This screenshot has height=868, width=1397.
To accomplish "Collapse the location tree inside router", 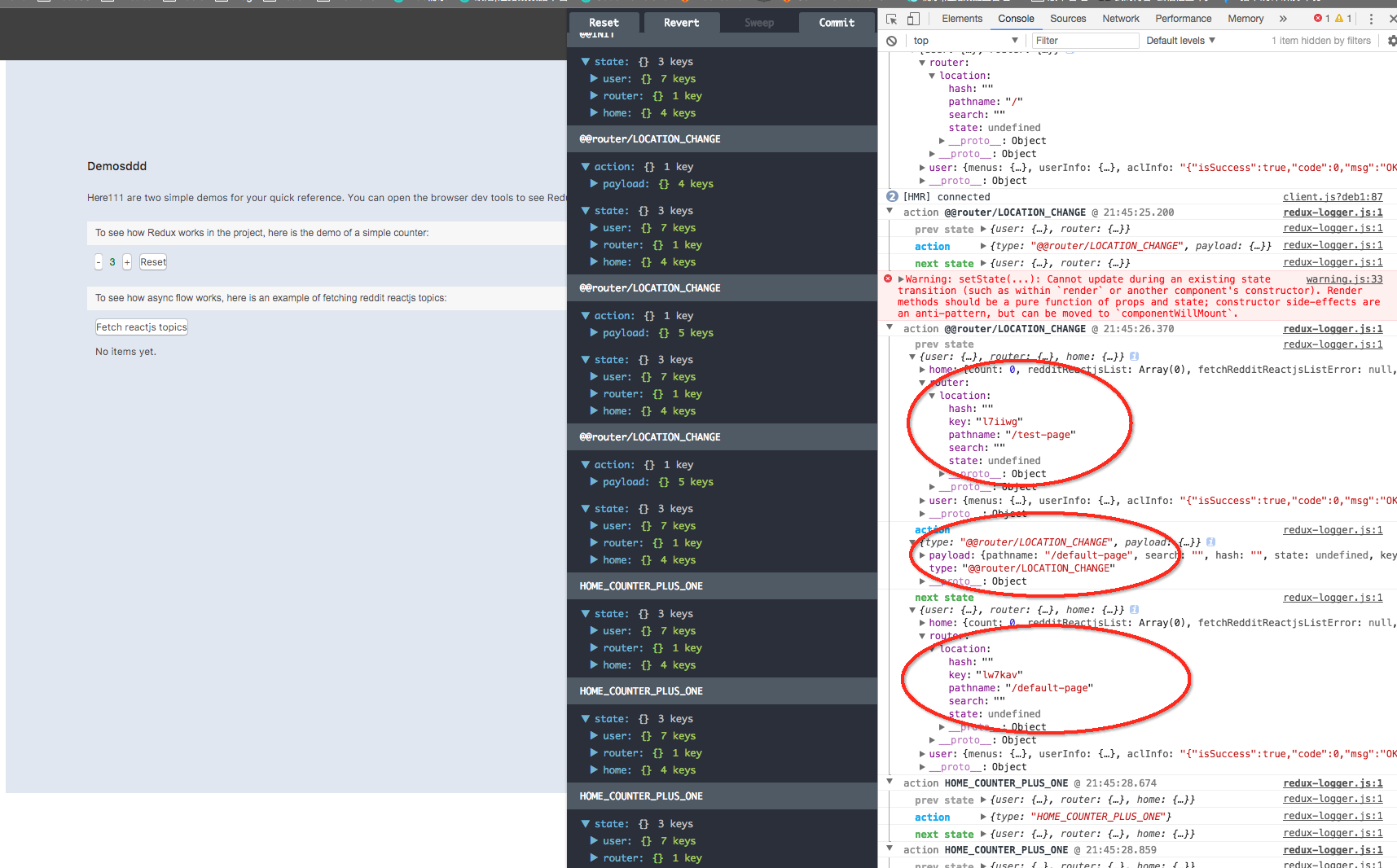I will tap(931, 395).
